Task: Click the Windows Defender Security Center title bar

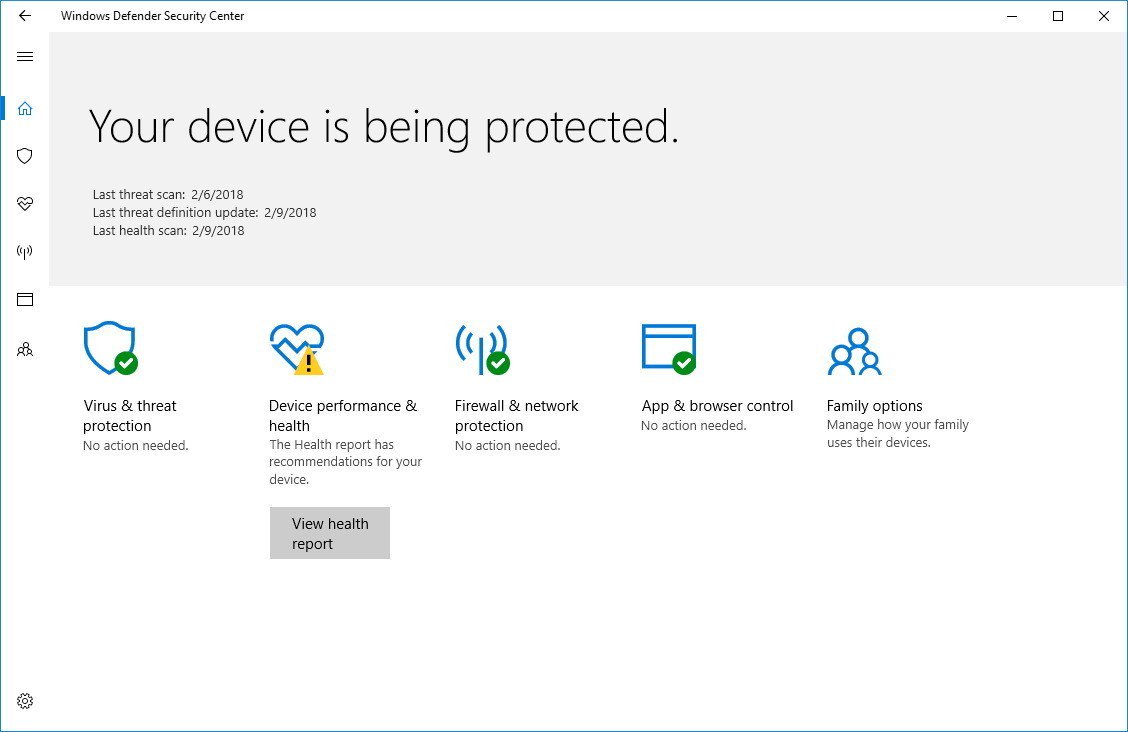Action: [152, 16]
